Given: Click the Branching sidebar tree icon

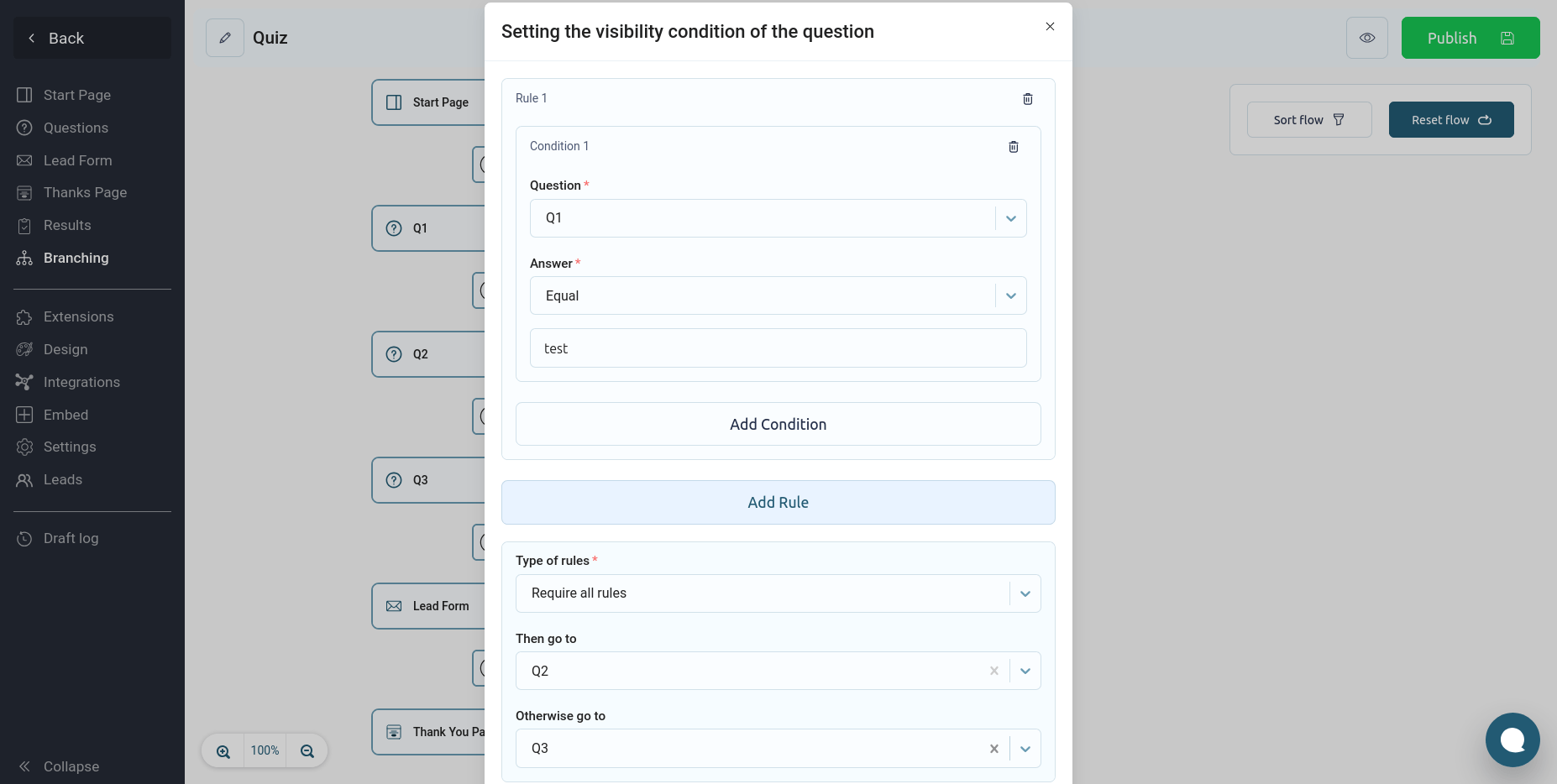Looking at the screenshot, I should pos(24,258).
